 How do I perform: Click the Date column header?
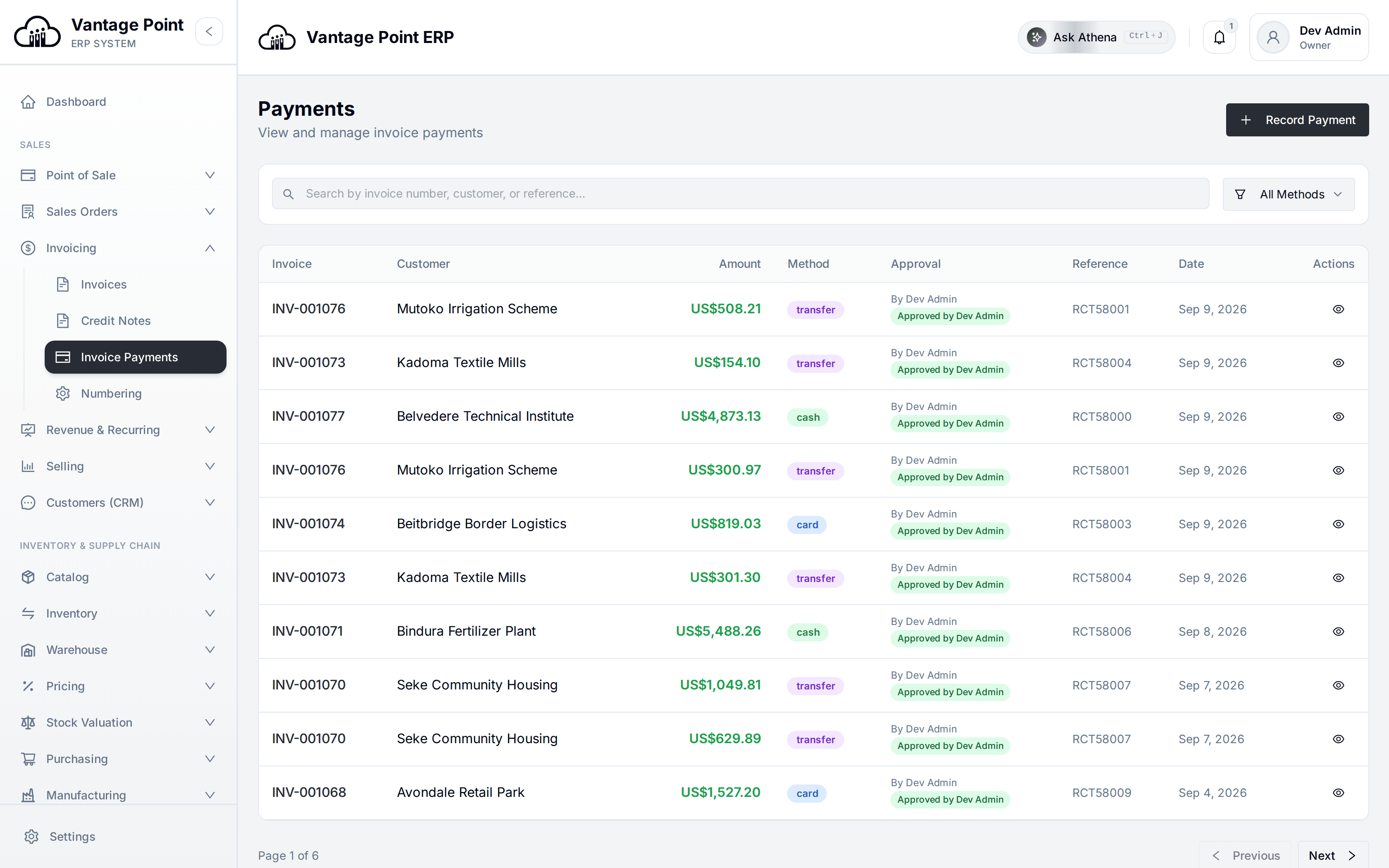[x=1191, y=264]
